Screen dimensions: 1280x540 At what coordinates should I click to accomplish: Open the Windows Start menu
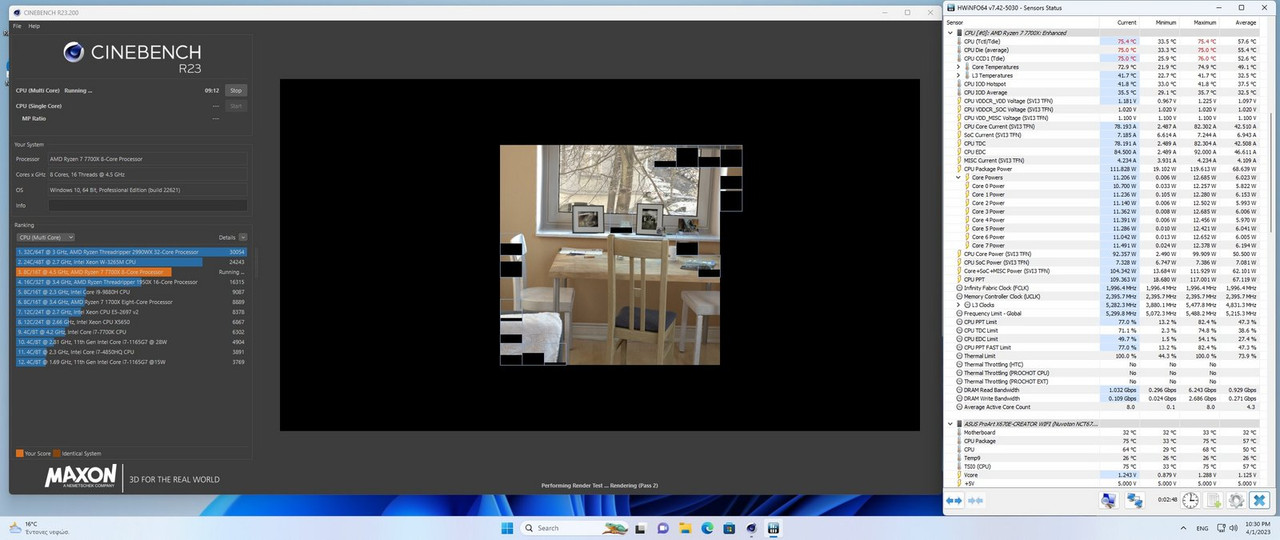coord(507,527)
